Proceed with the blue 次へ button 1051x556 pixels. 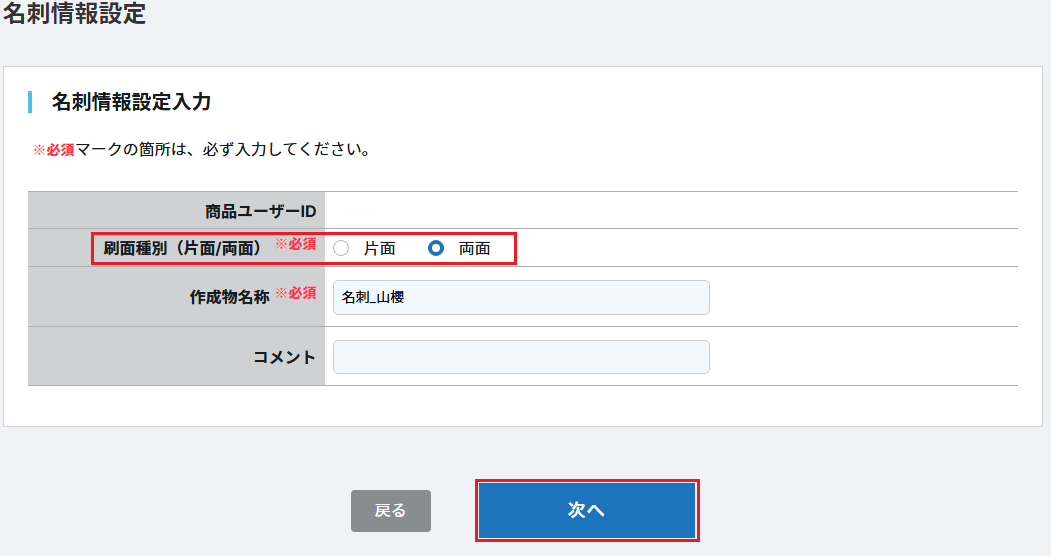[587, 510]
